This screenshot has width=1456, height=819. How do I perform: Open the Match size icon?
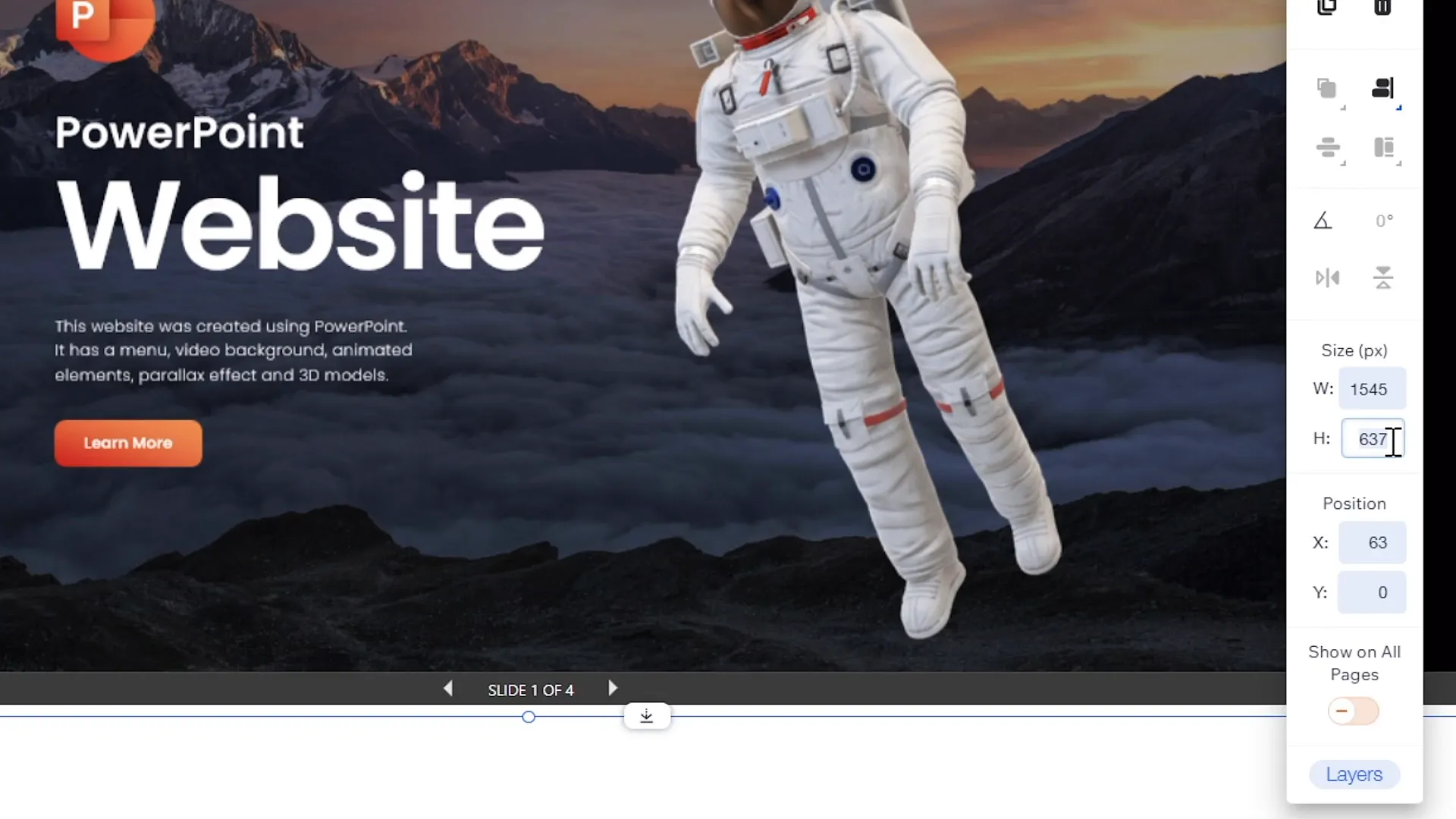[1384, 147]
